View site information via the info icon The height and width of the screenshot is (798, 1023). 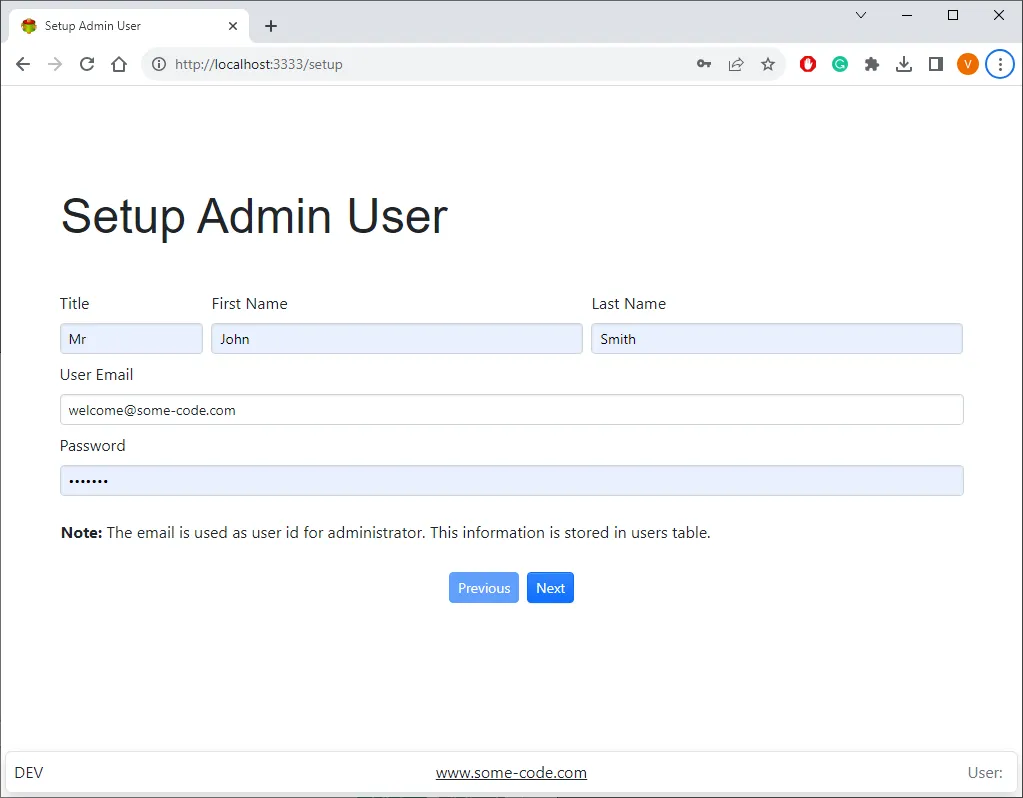(x=158, y=63)
